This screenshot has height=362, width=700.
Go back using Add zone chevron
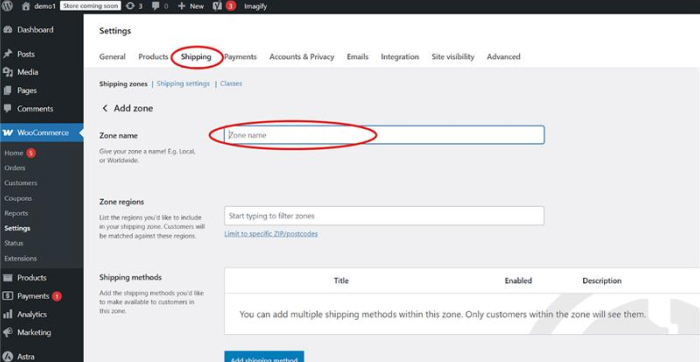pos(105,108)
